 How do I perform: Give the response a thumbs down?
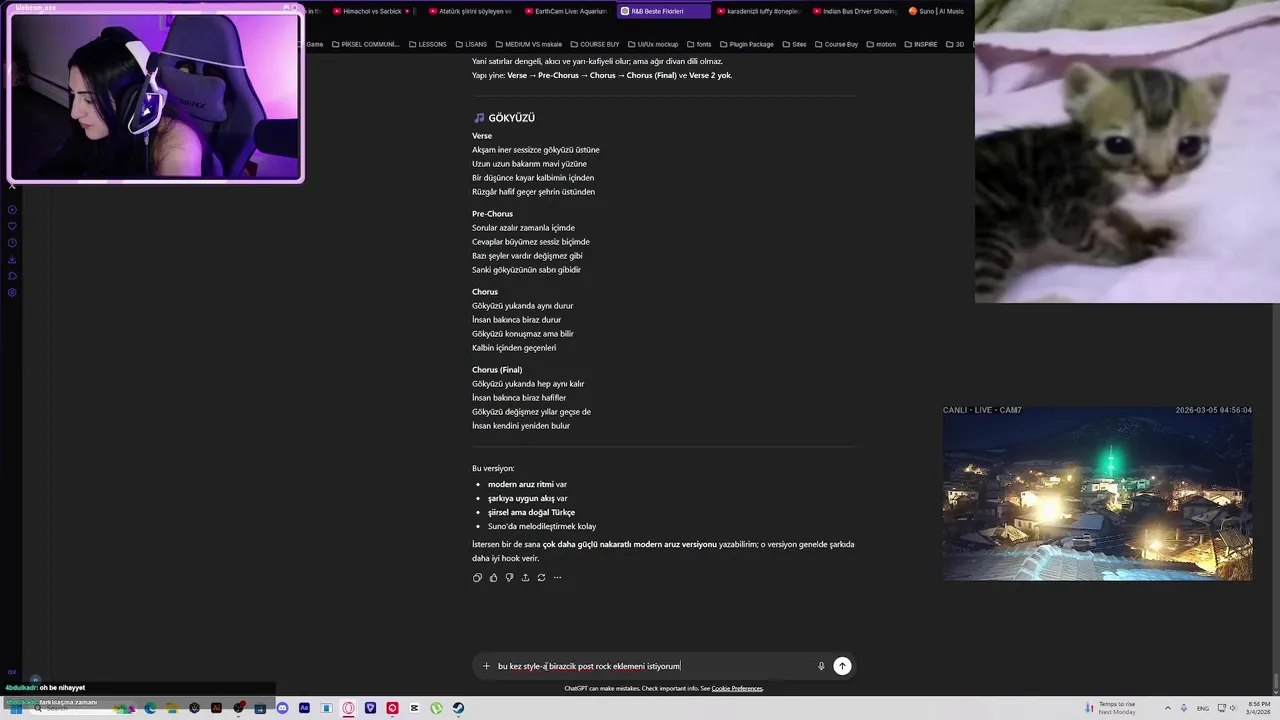point(509,577)
